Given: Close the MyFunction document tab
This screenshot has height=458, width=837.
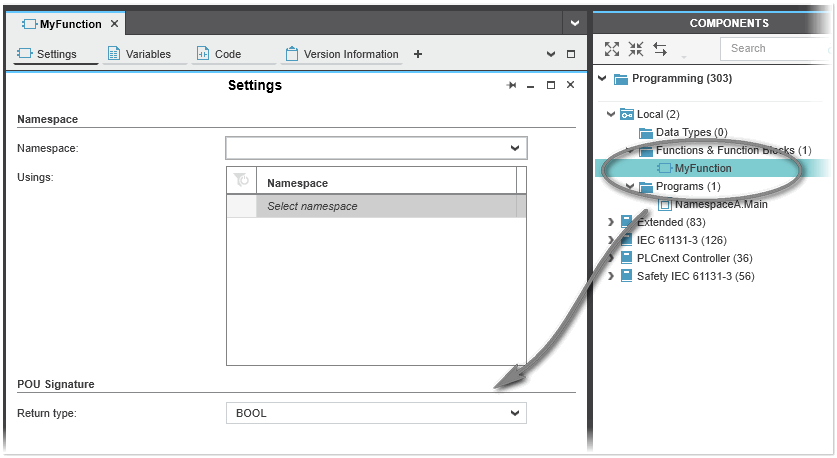Looking at the screenshot, I should pyautogui.click(x=114, y=24).
